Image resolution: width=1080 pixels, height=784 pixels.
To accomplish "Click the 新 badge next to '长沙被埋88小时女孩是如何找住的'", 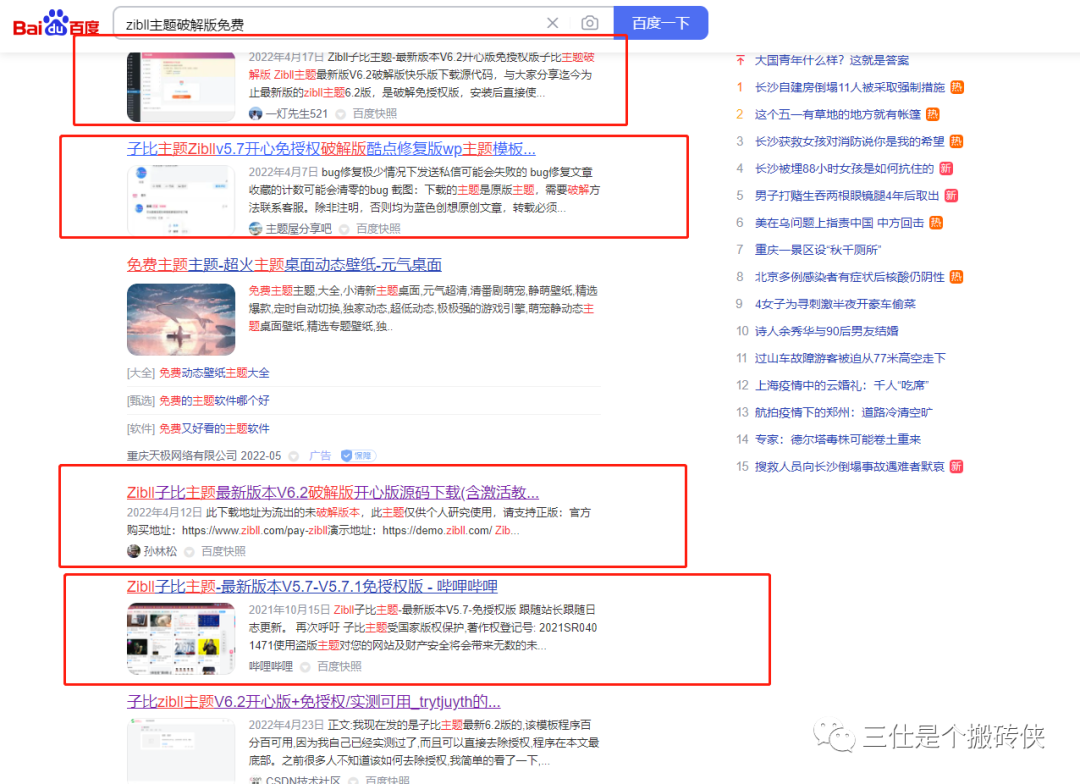I will pyautogui.click(x=945, y=168).
